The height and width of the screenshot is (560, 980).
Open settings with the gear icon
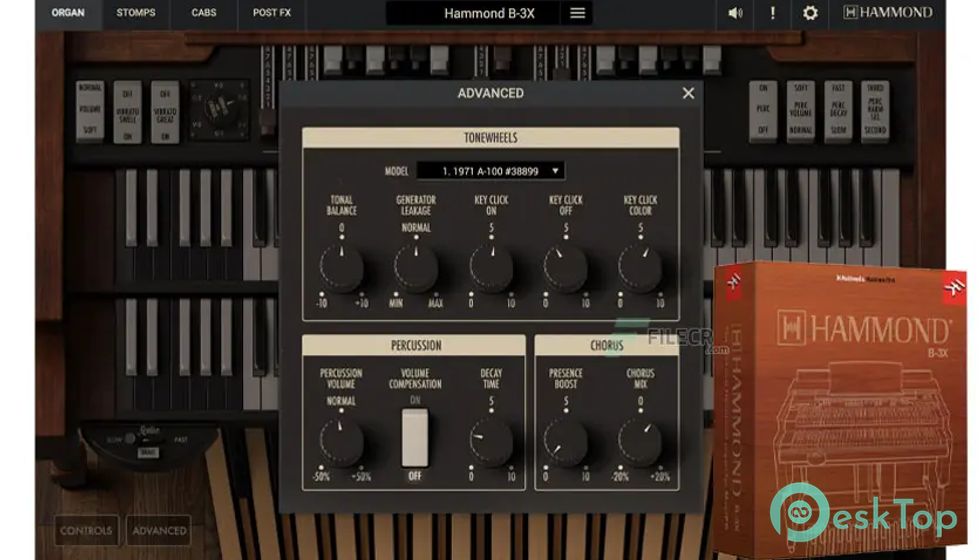pos(810,12)
